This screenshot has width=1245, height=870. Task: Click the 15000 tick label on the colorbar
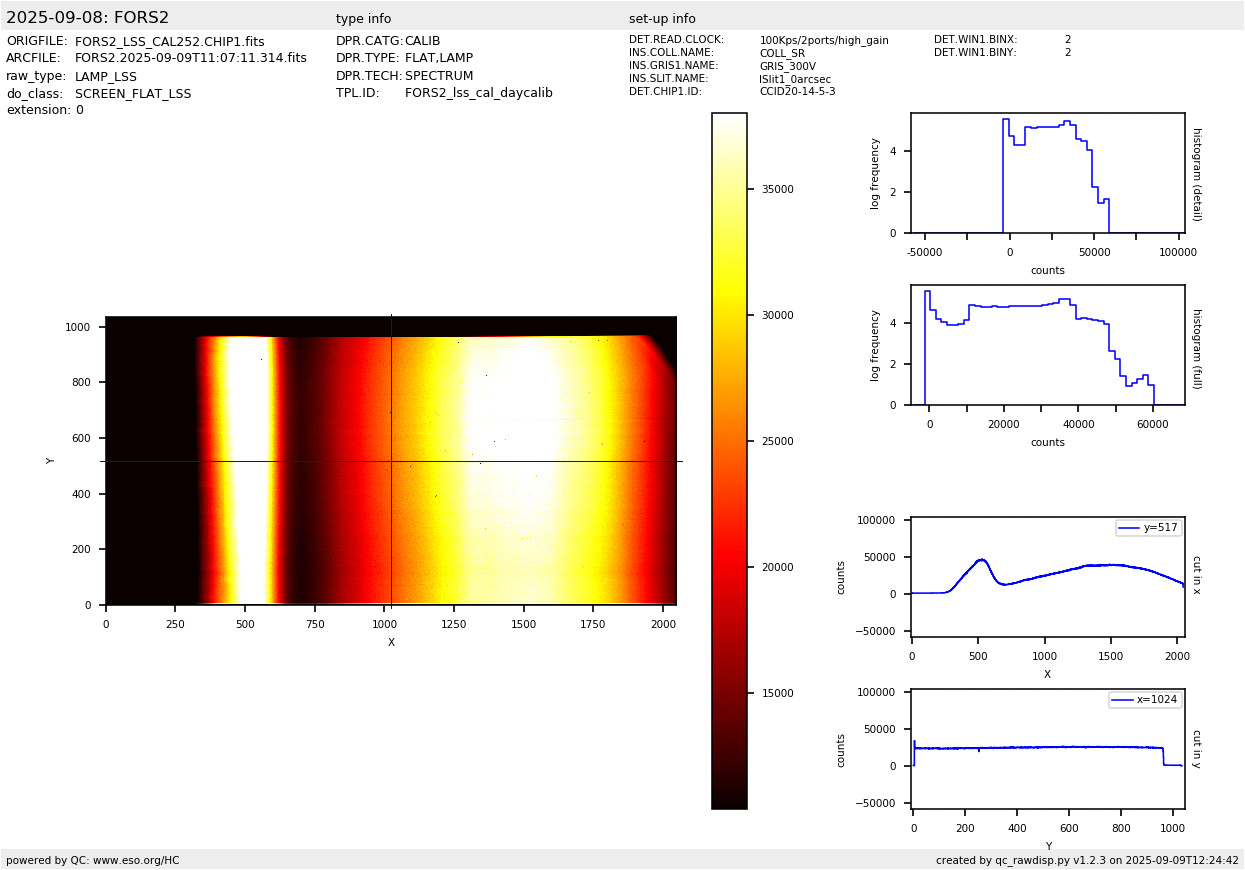coord(777,694)
